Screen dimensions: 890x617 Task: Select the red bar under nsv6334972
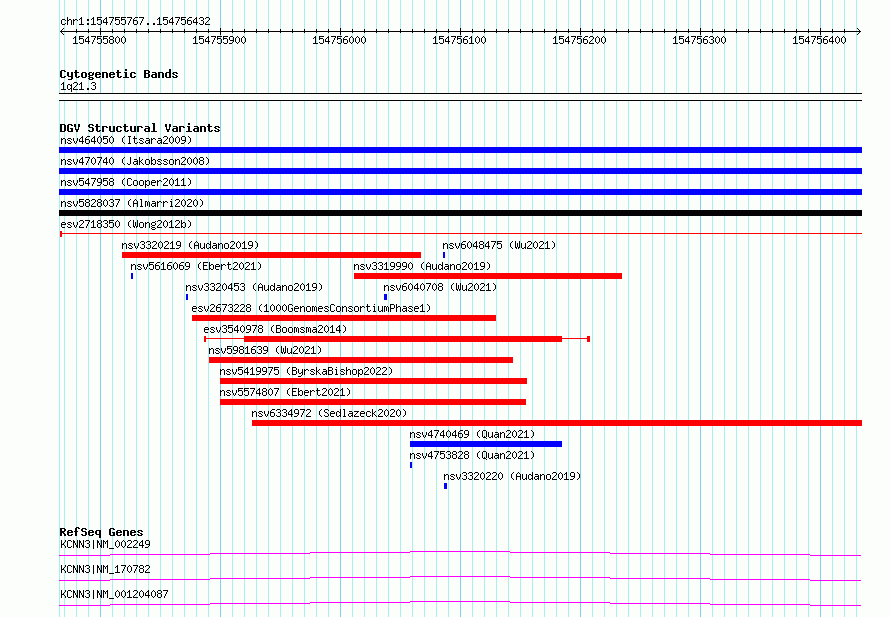click(557, 423)
